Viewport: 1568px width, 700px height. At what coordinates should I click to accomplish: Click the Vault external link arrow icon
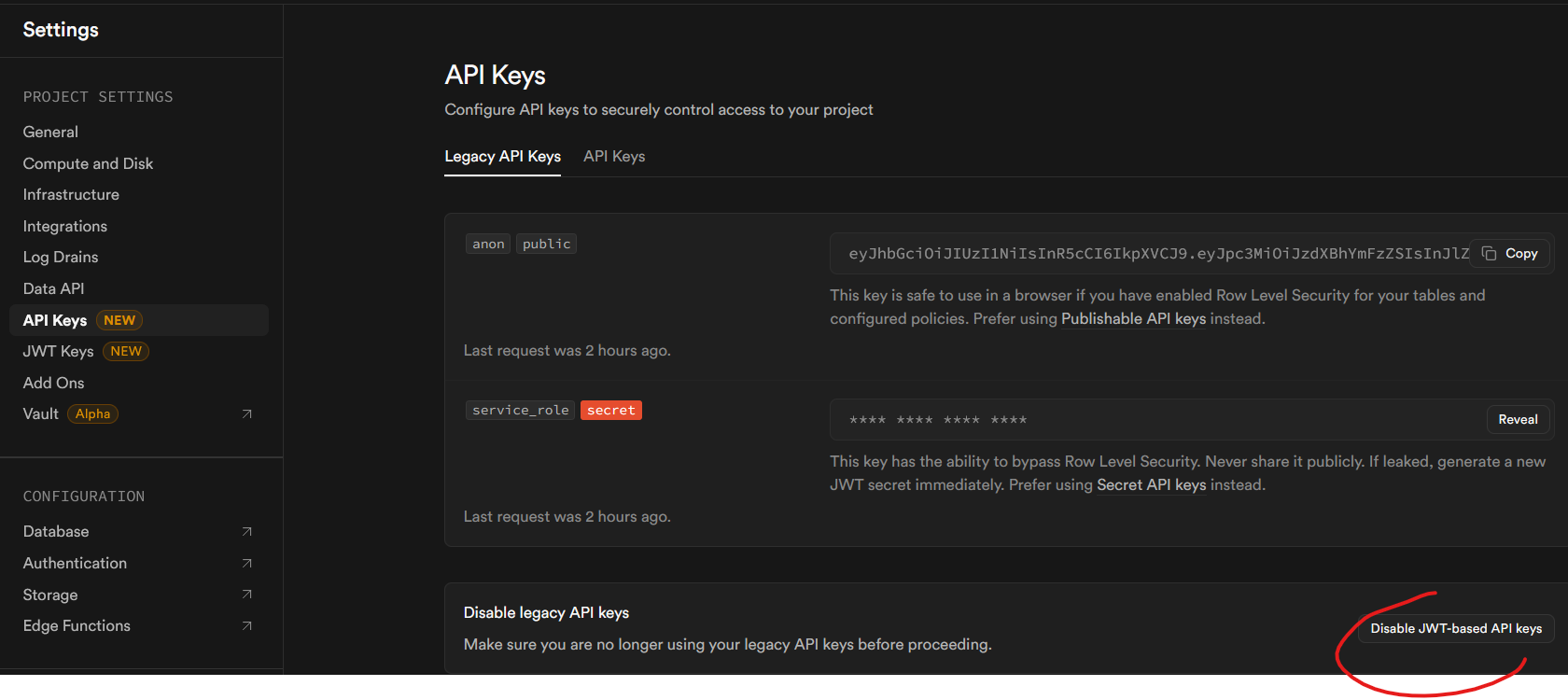tap(246, 413)
